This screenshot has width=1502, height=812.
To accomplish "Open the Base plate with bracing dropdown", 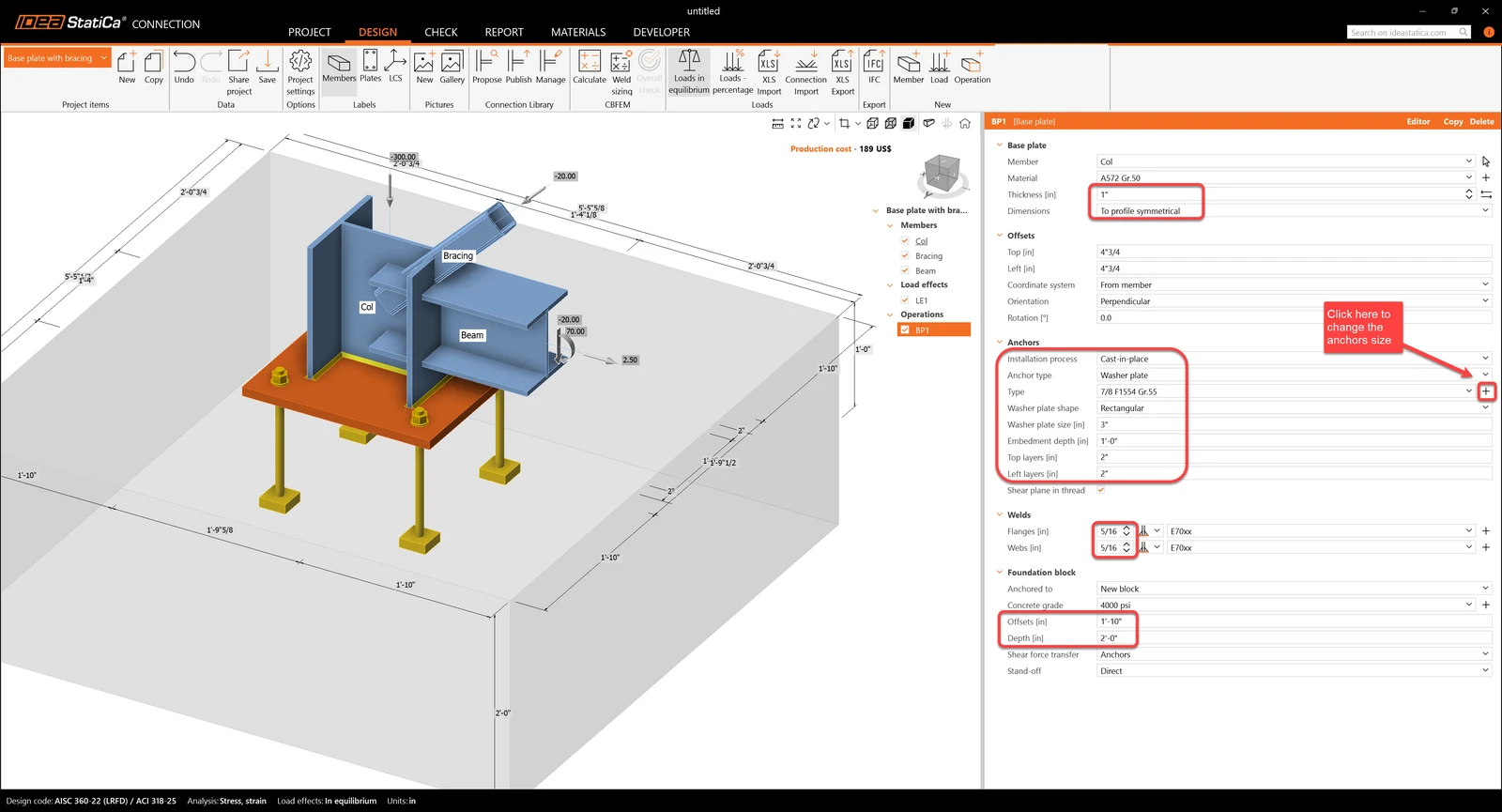I will coord(58,58).
